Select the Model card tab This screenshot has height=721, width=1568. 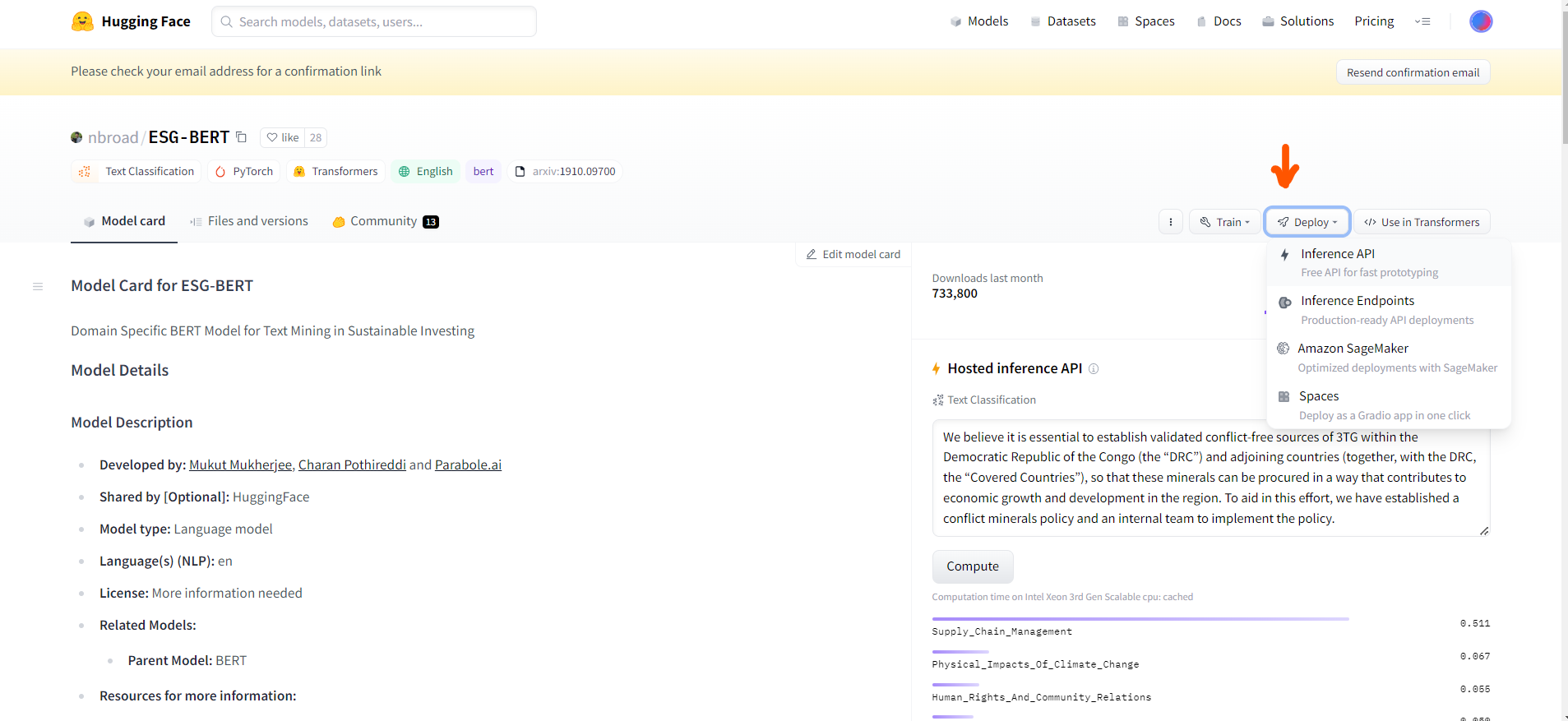(124, 221)
